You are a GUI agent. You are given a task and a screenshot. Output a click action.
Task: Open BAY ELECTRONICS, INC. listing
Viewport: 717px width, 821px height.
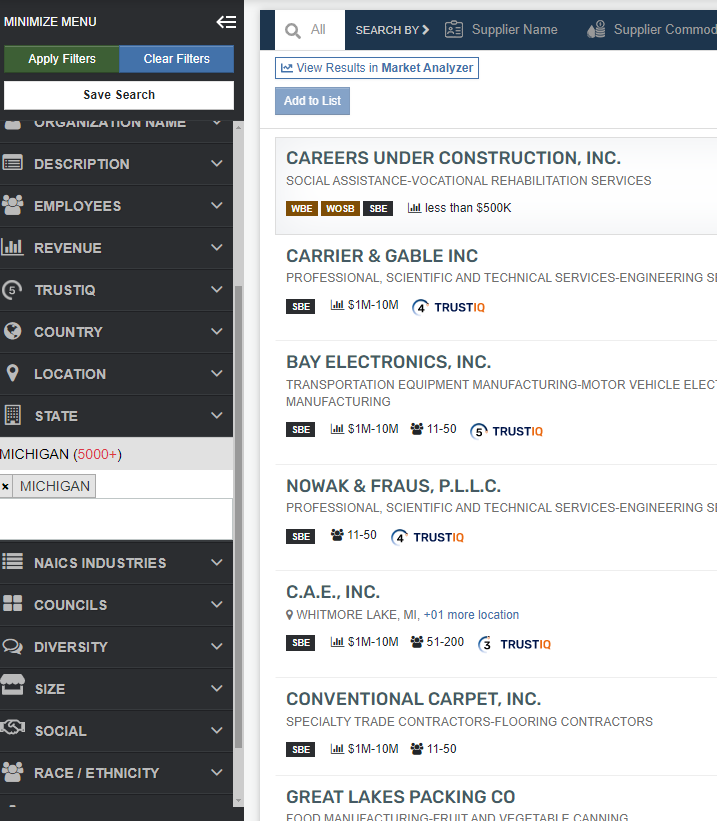click(388, 362)
